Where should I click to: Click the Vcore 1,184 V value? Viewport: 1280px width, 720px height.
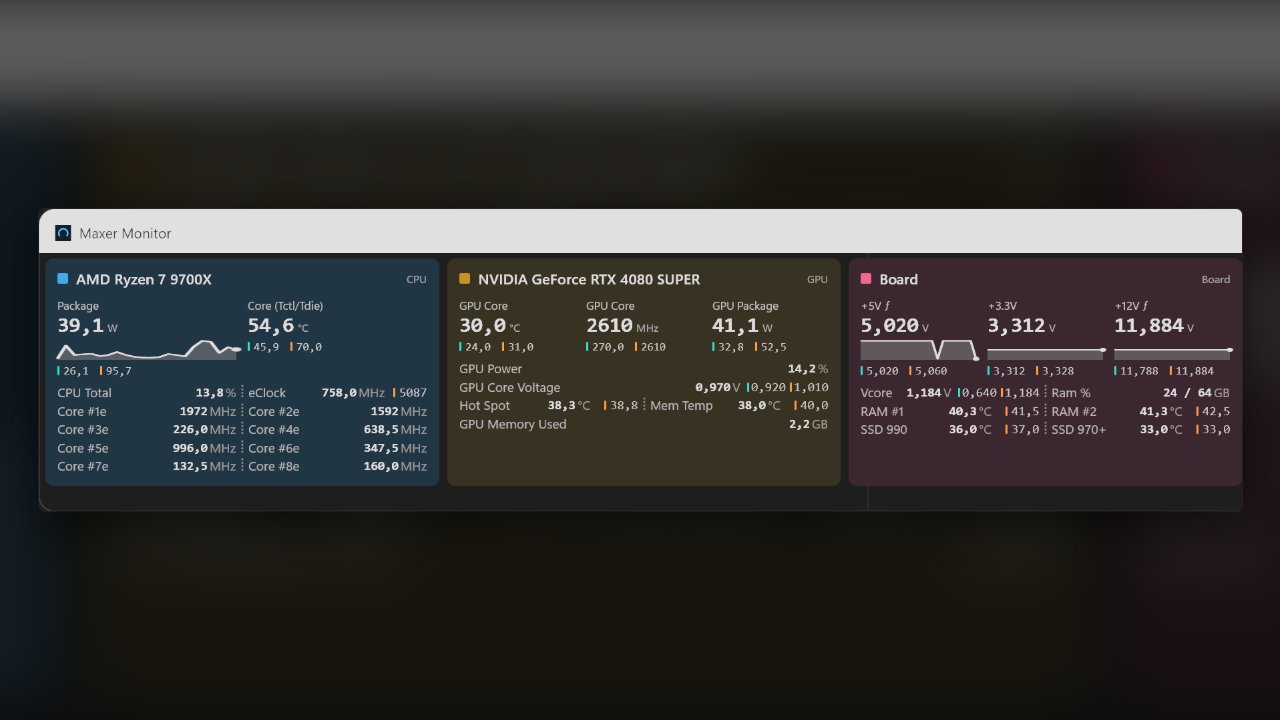click(x=929, y=393)
